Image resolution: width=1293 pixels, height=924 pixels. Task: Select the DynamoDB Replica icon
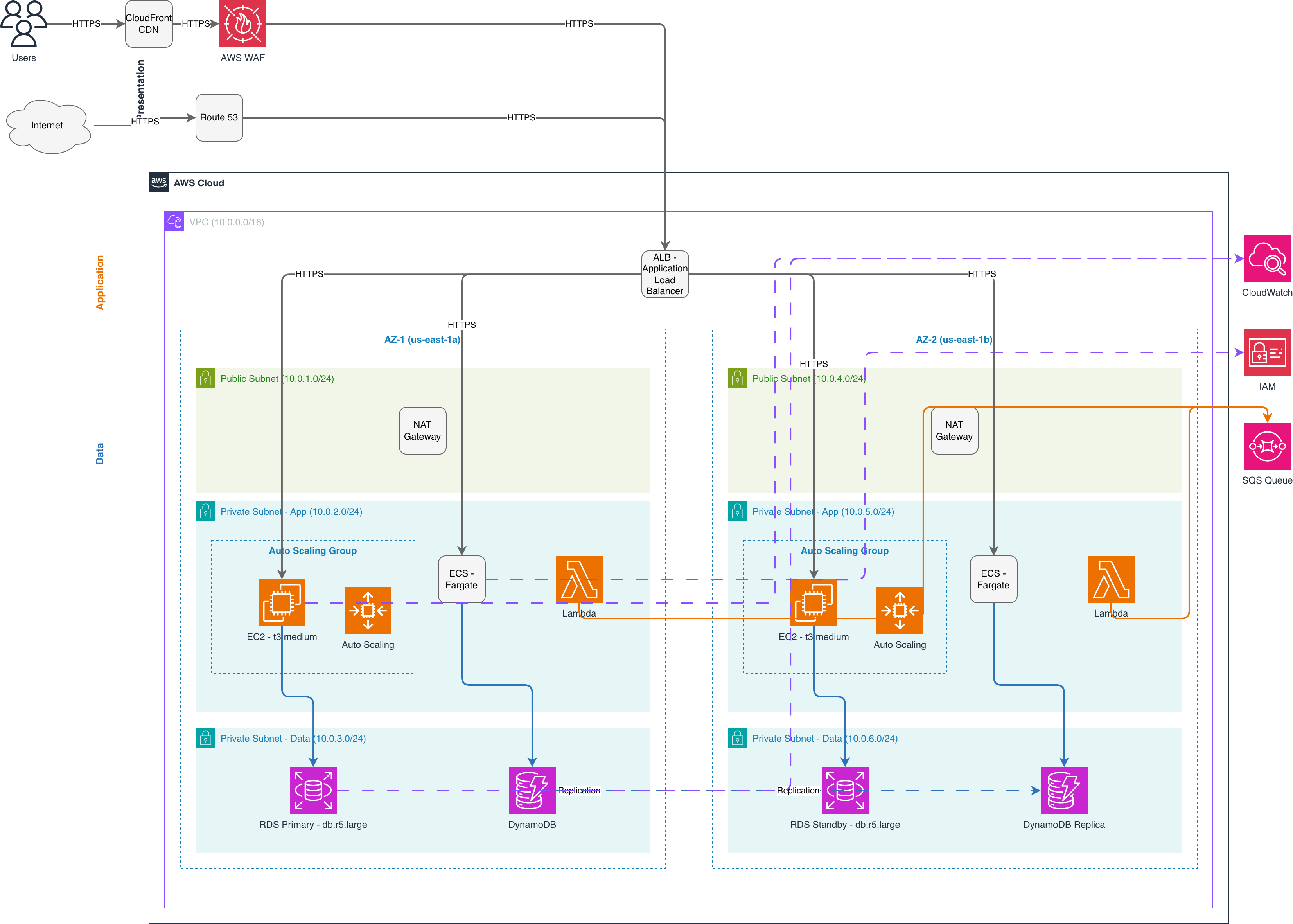coord(1064,790)
